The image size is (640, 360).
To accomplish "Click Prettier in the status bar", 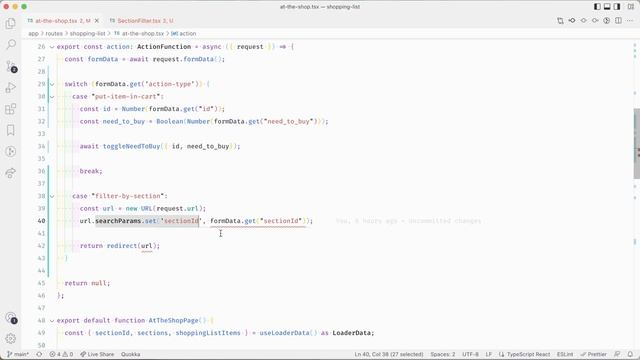I will [x=594, y=354].
